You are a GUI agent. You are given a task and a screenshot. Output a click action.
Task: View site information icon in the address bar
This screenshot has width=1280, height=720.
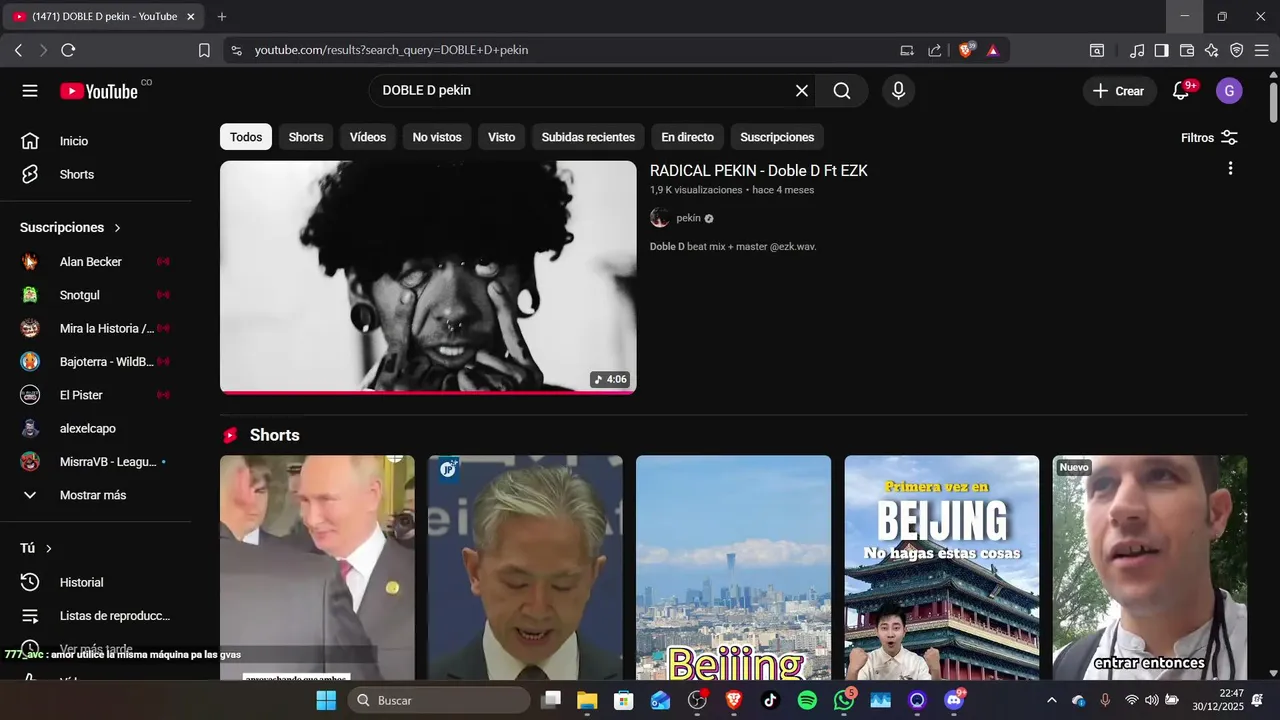point(236,50)
